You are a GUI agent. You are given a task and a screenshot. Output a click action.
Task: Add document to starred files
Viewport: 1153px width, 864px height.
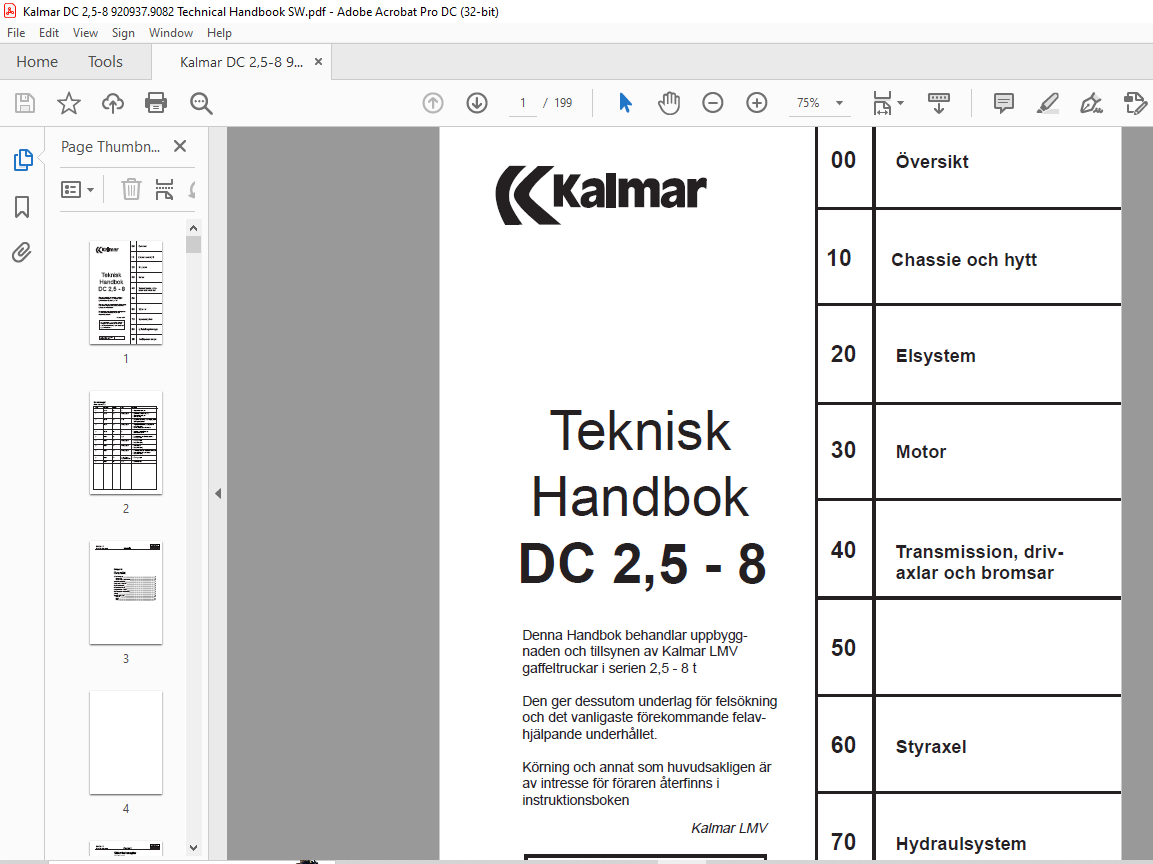tap(68, 103)
